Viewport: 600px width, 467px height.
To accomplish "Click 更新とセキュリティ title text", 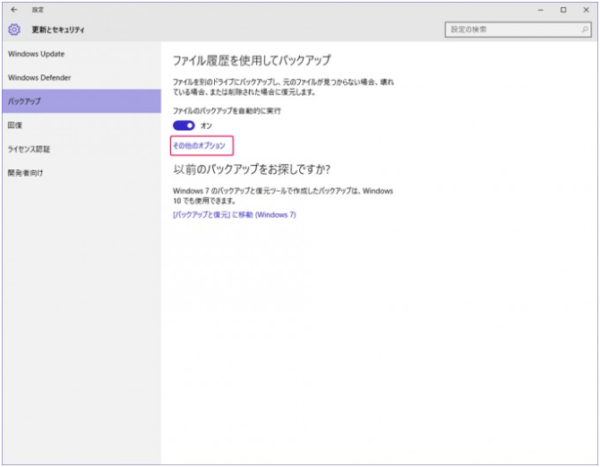I will pos(58,30).
